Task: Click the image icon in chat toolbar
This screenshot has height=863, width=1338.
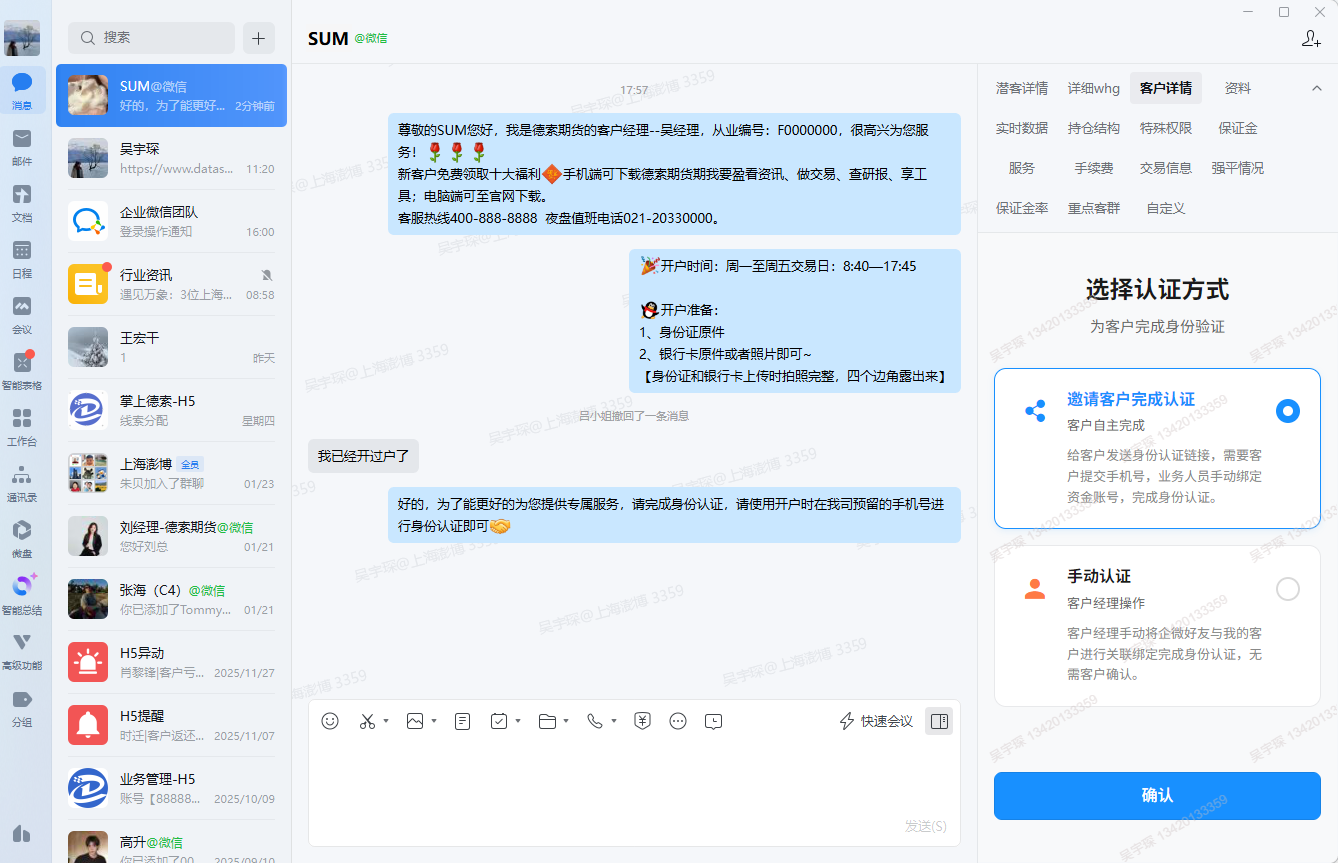Action: point(415,721)
